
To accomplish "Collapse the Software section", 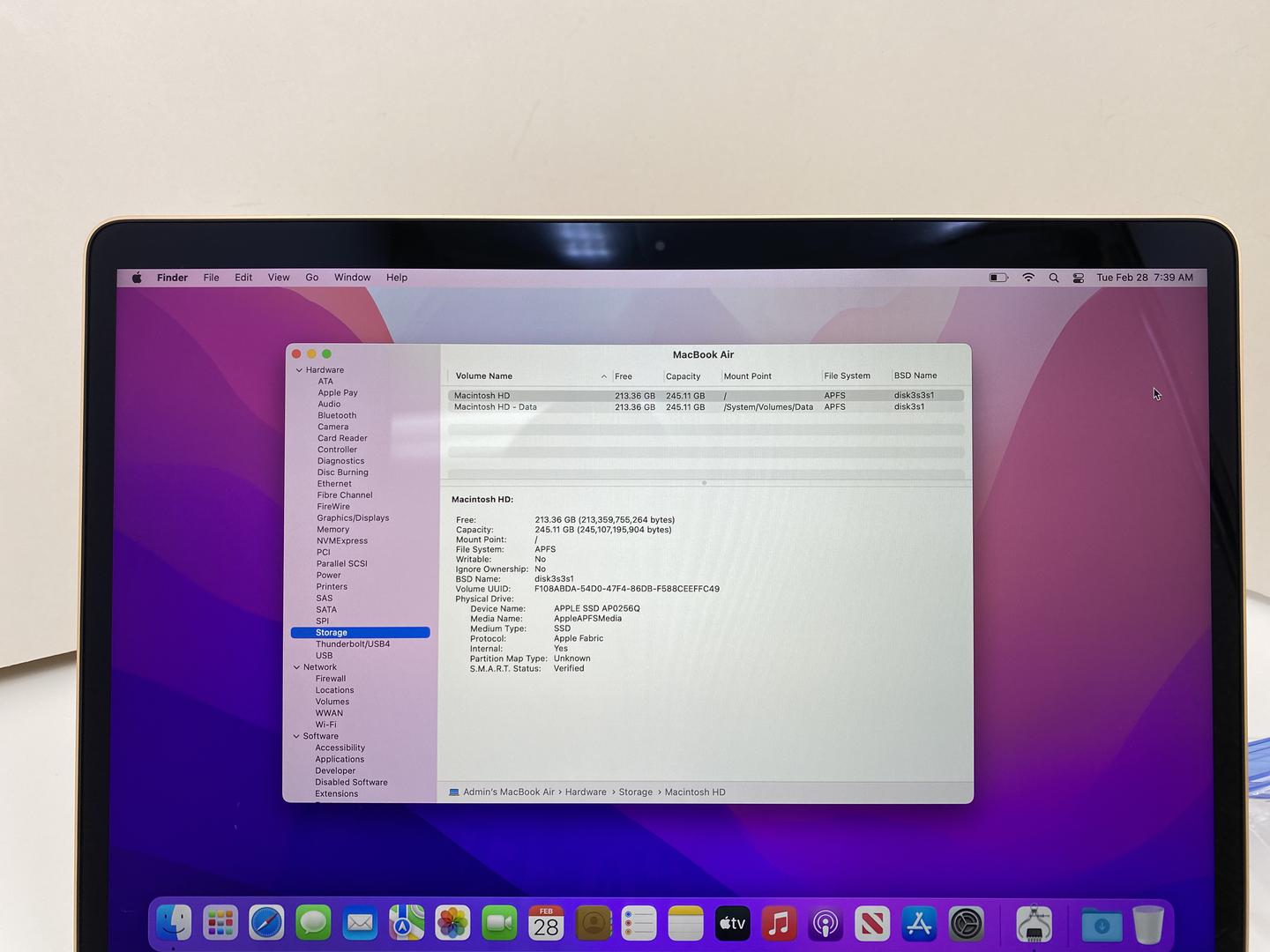I will pyautogui.click(x=296, y=736).
